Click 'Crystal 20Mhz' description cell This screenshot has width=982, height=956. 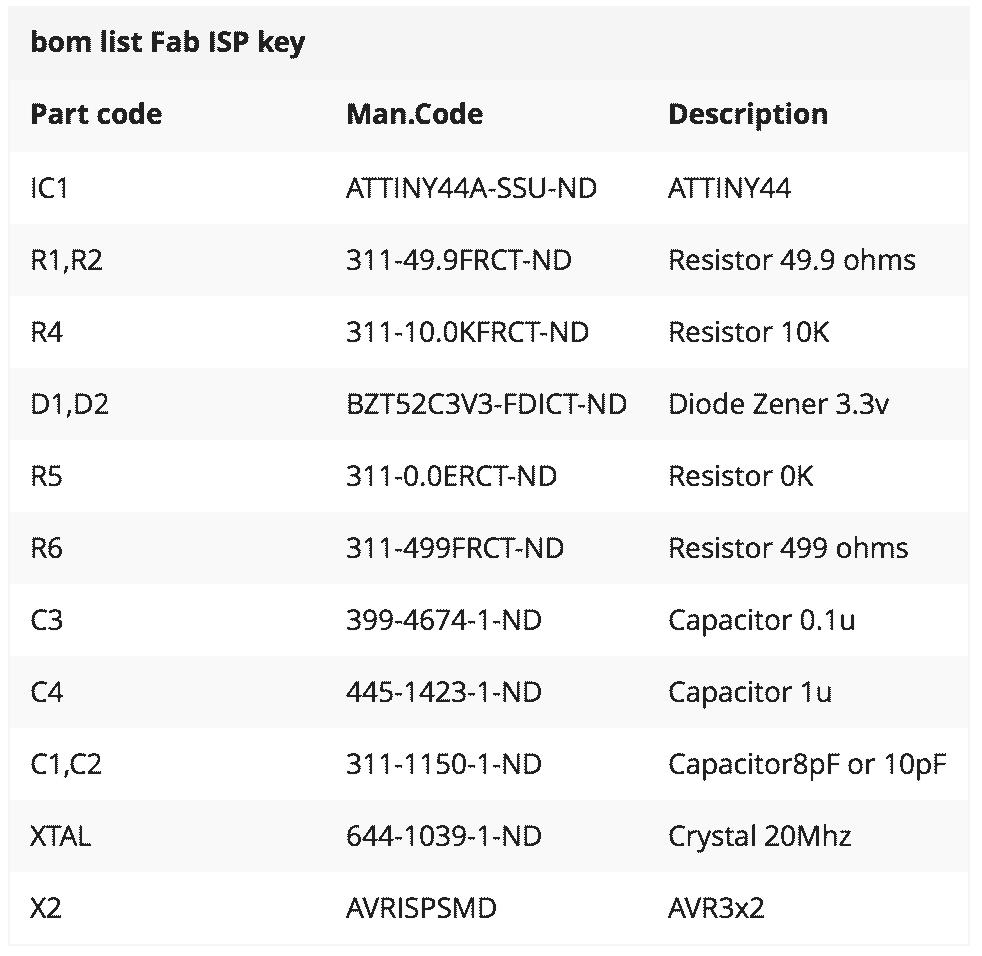[759, 837]
